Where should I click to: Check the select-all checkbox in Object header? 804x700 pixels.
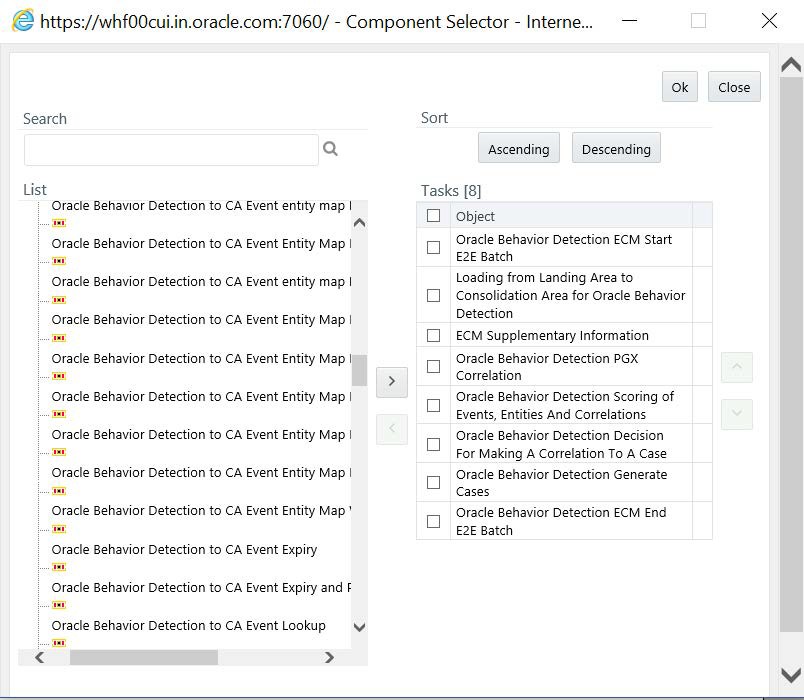[x=433, y=214]
